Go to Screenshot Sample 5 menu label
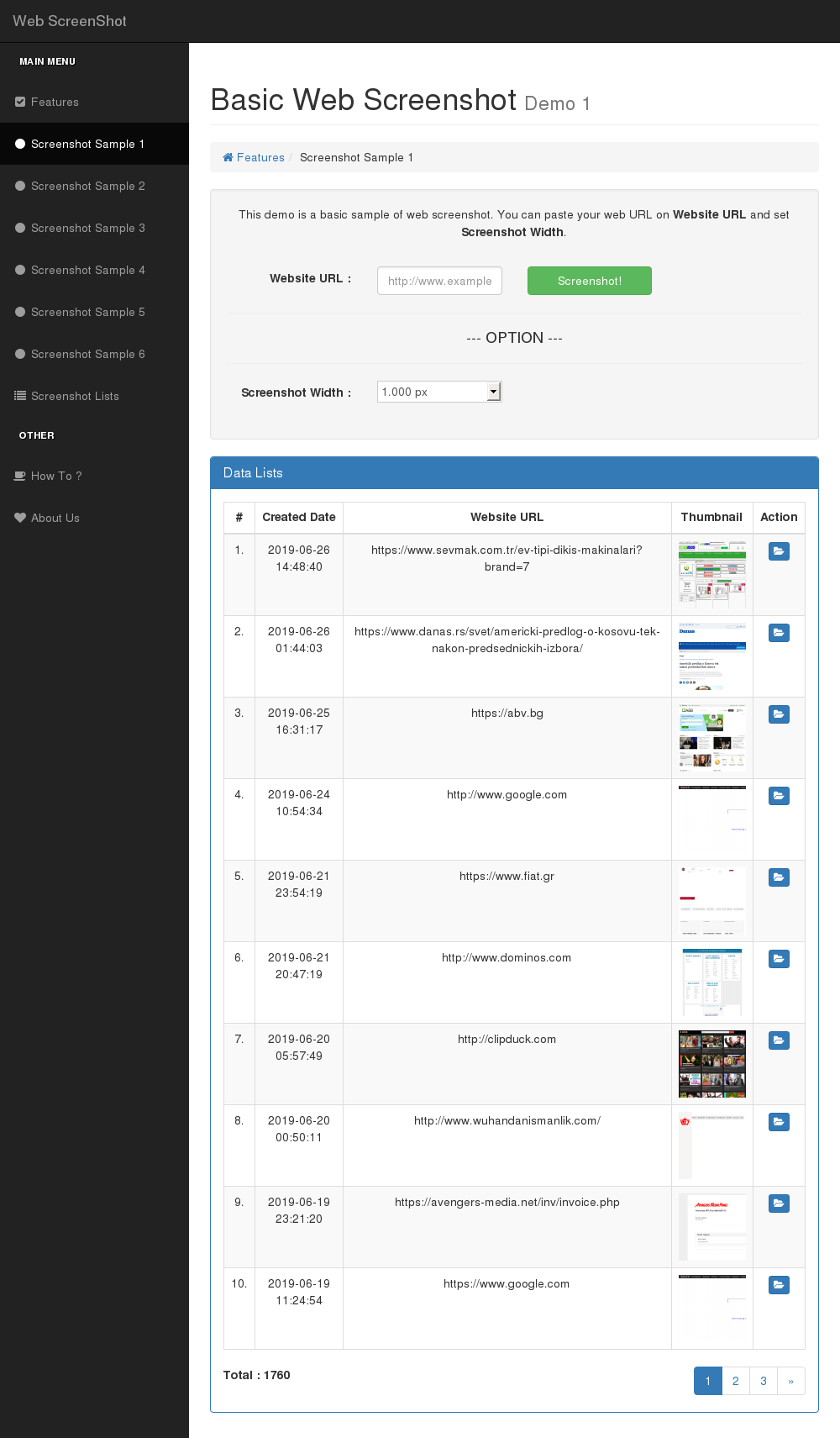840x1438 pixels. coord(88,312)
